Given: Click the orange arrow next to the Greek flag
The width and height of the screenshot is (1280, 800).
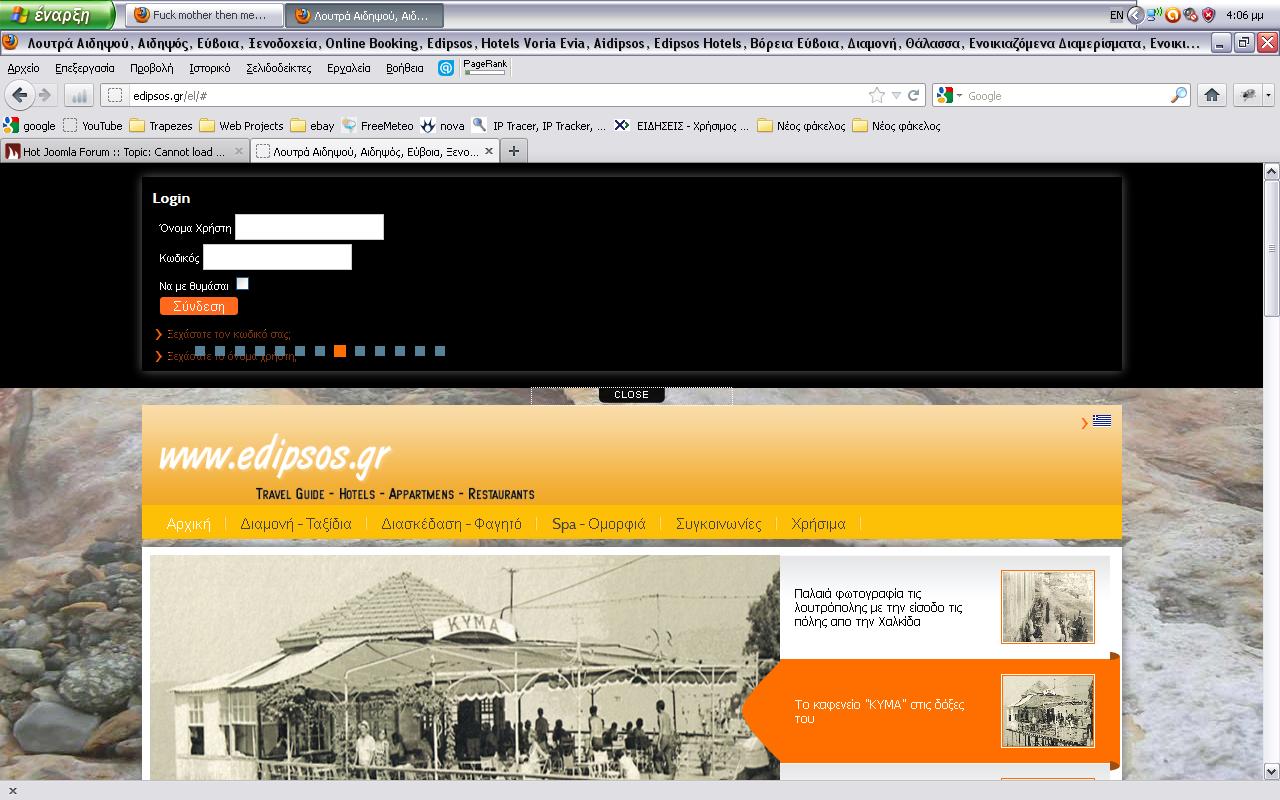Looking at the screenshot, I should (1084, 423).
